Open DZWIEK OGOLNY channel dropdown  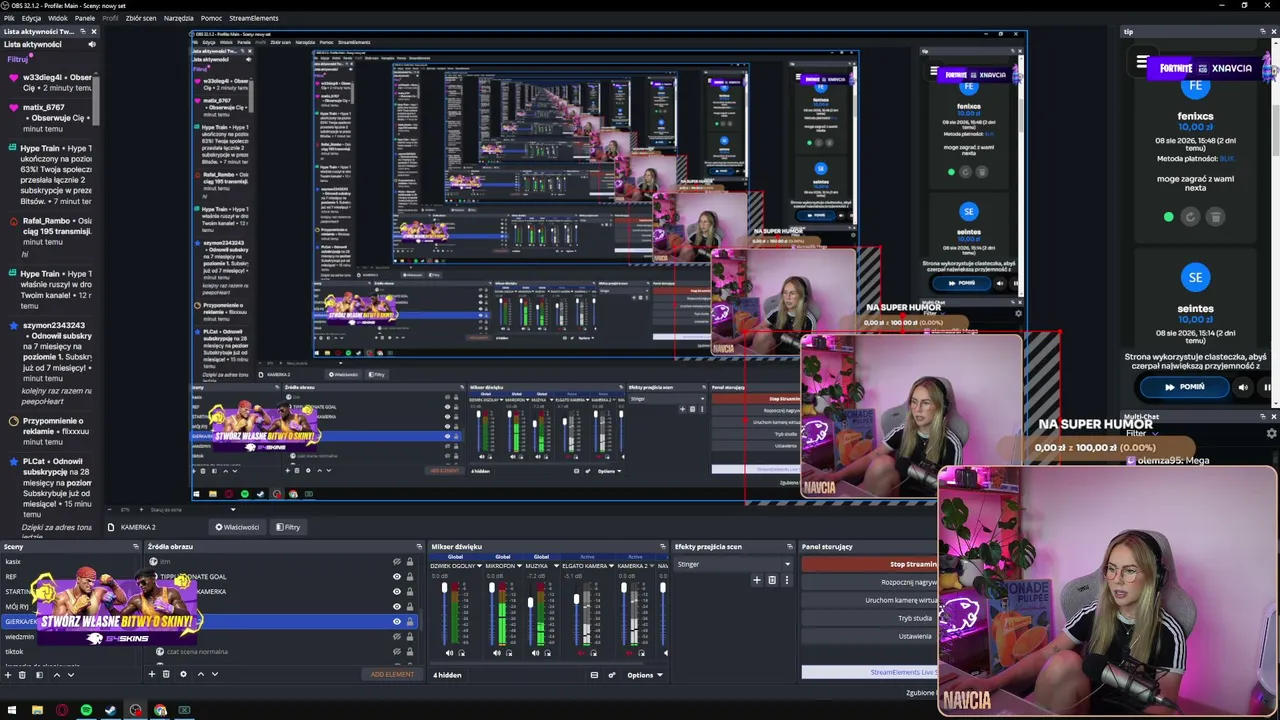[x=478, y=566]
